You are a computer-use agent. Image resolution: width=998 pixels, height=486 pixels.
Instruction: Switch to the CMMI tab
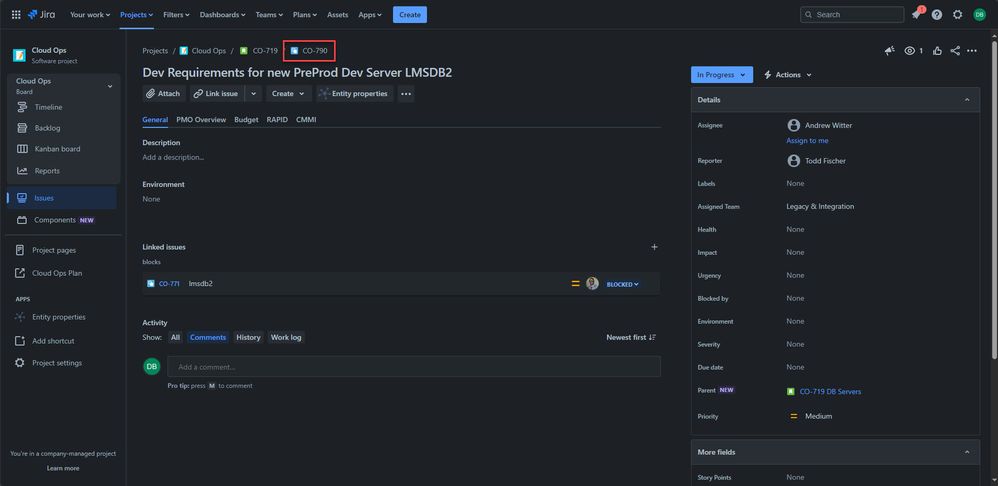click(306, 120)
